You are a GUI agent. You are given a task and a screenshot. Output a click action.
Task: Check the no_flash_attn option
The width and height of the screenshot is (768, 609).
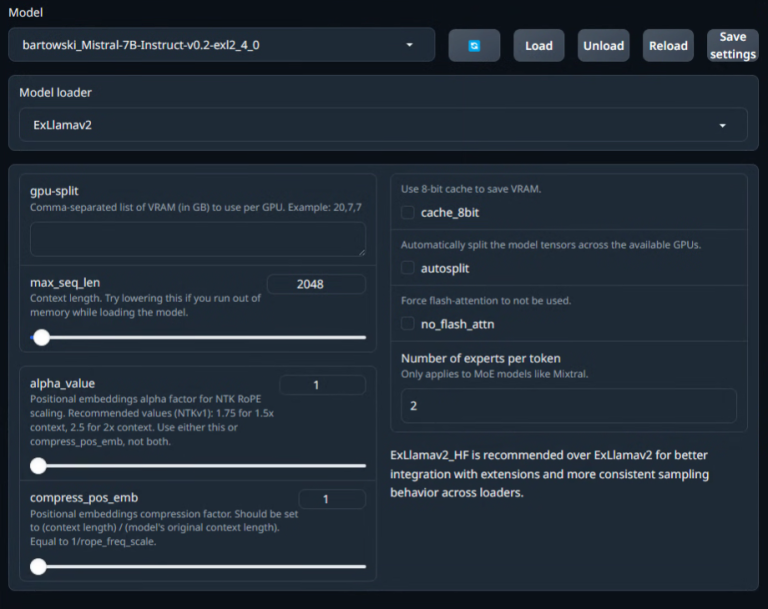pyautogui.click(x=408, y=324)
